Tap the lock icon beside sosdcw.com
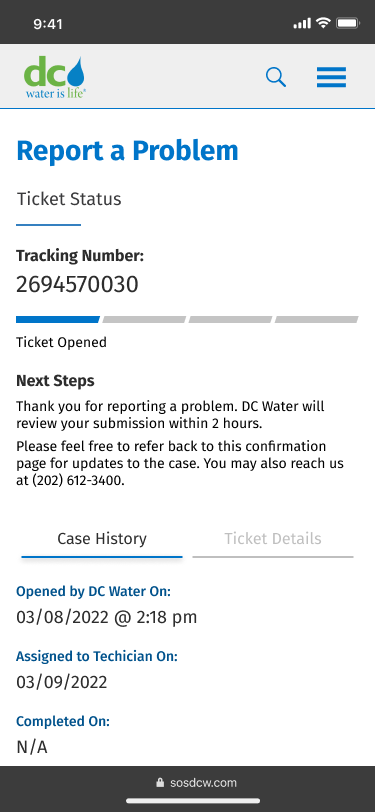375x812 pixels. pos(160,782)
